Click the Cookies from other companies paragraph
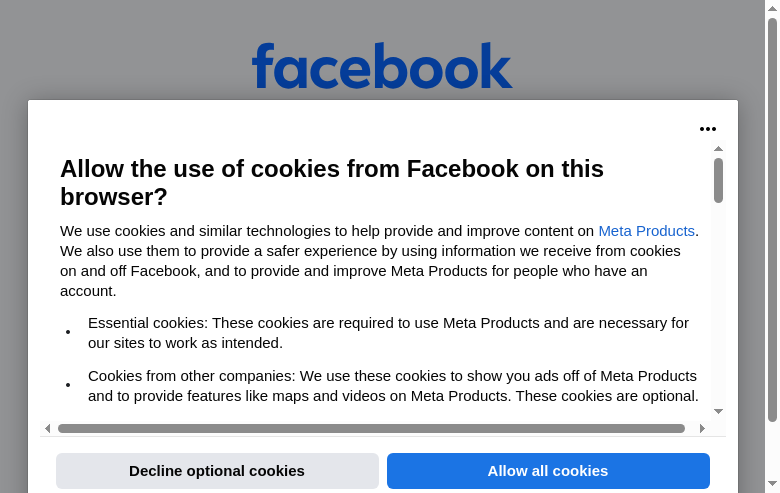This screenshot has height=493, width=780. point(392,386)
